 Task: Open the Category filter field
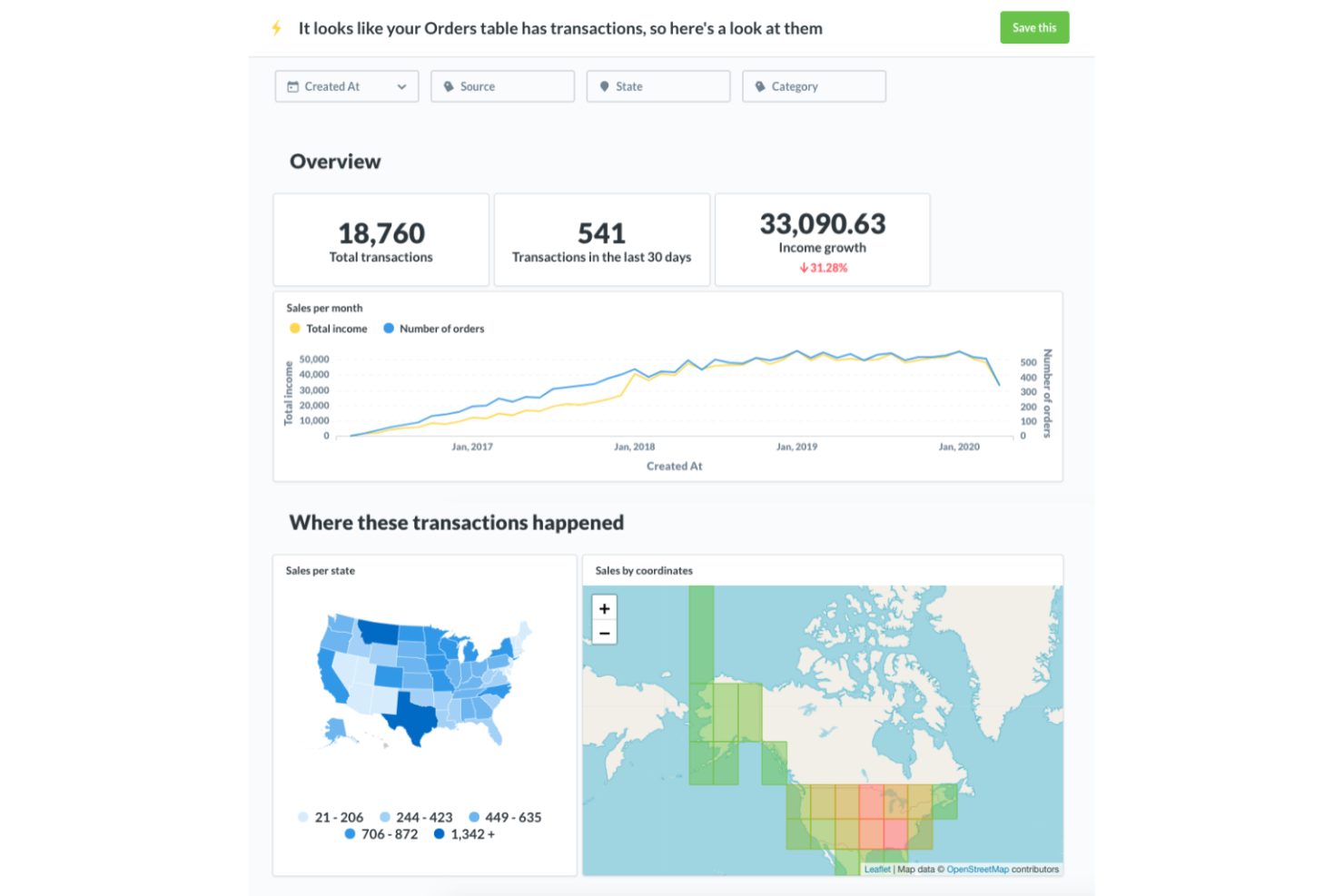point(814,87)
